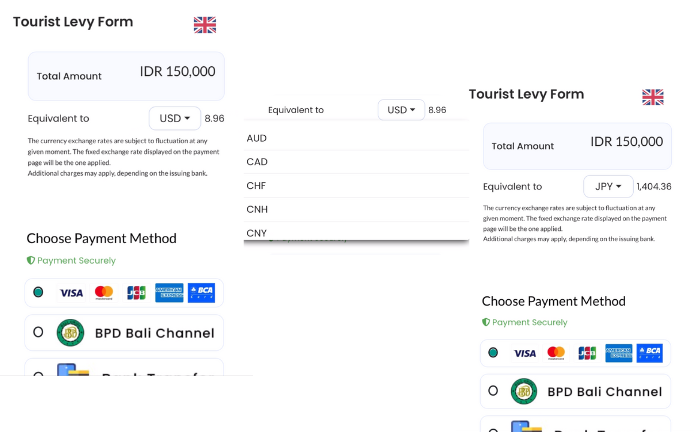Select the BPD Bali Channel radio in the JPY form
The width and height of the screenshot is (694, 432).
coord(492,391)
